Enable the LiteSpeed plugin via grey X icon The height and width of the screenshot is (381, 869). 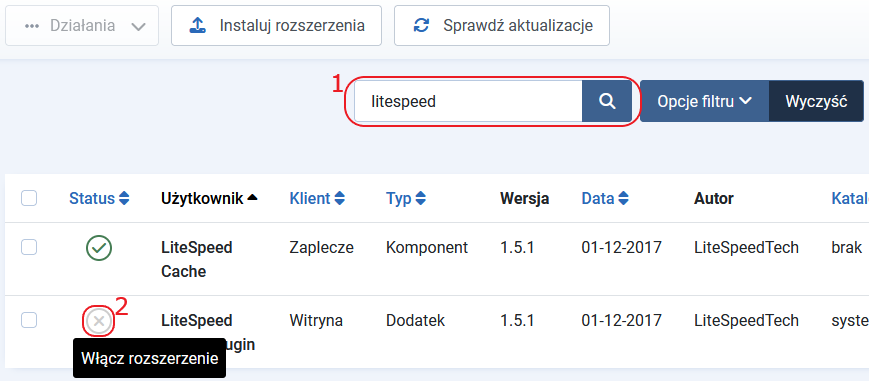[x=99, y=321]
